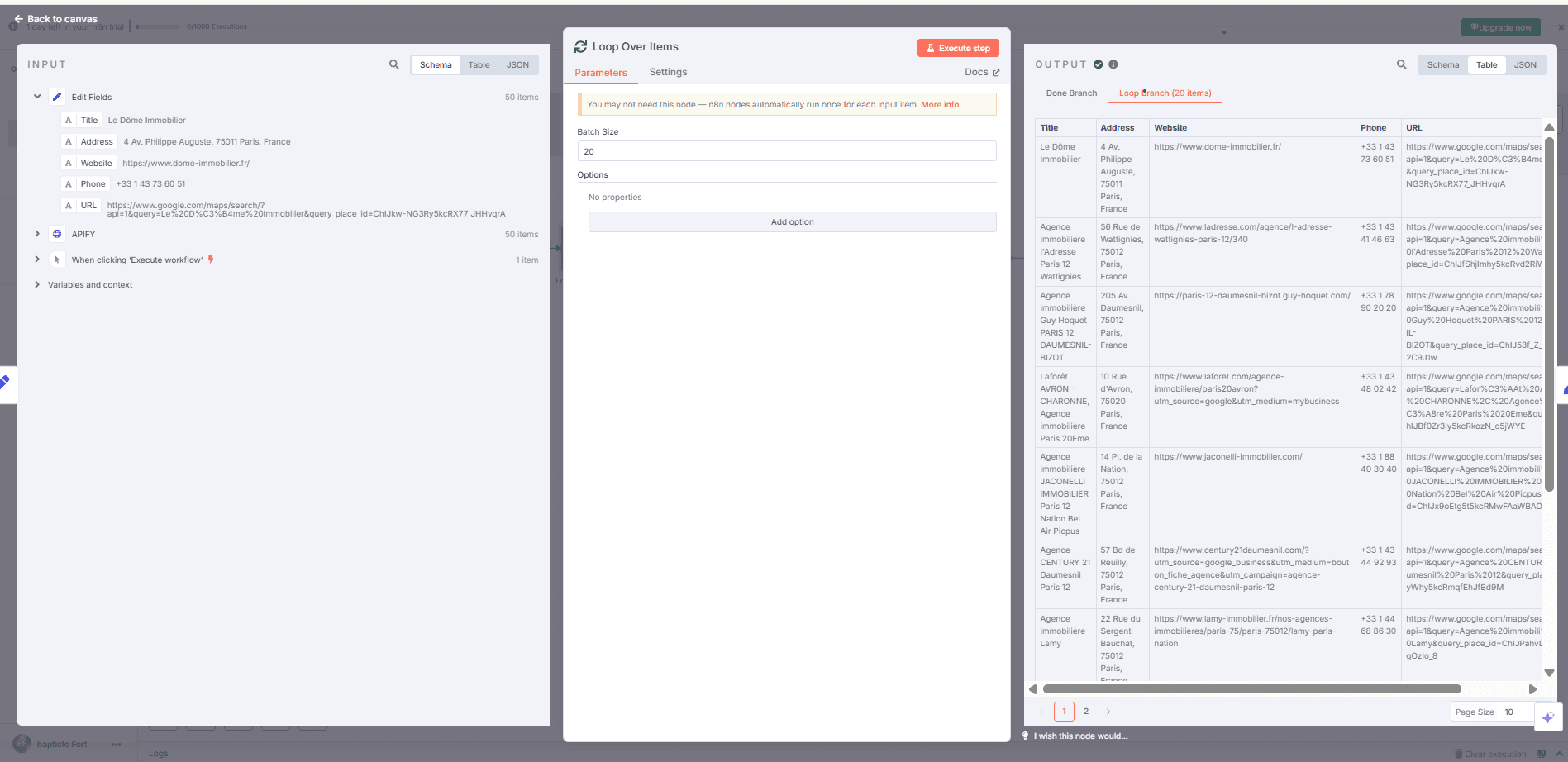Go to output page 2

click(1086, 711)
